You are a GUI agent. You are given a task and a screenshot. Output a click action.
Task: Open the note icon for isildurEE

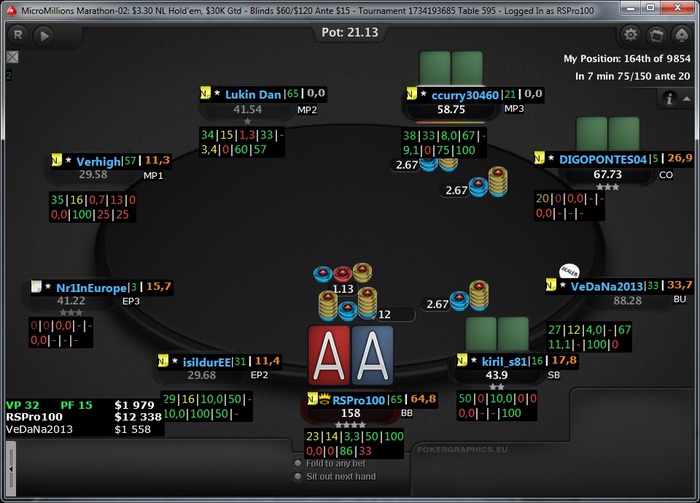click(163, 360)
